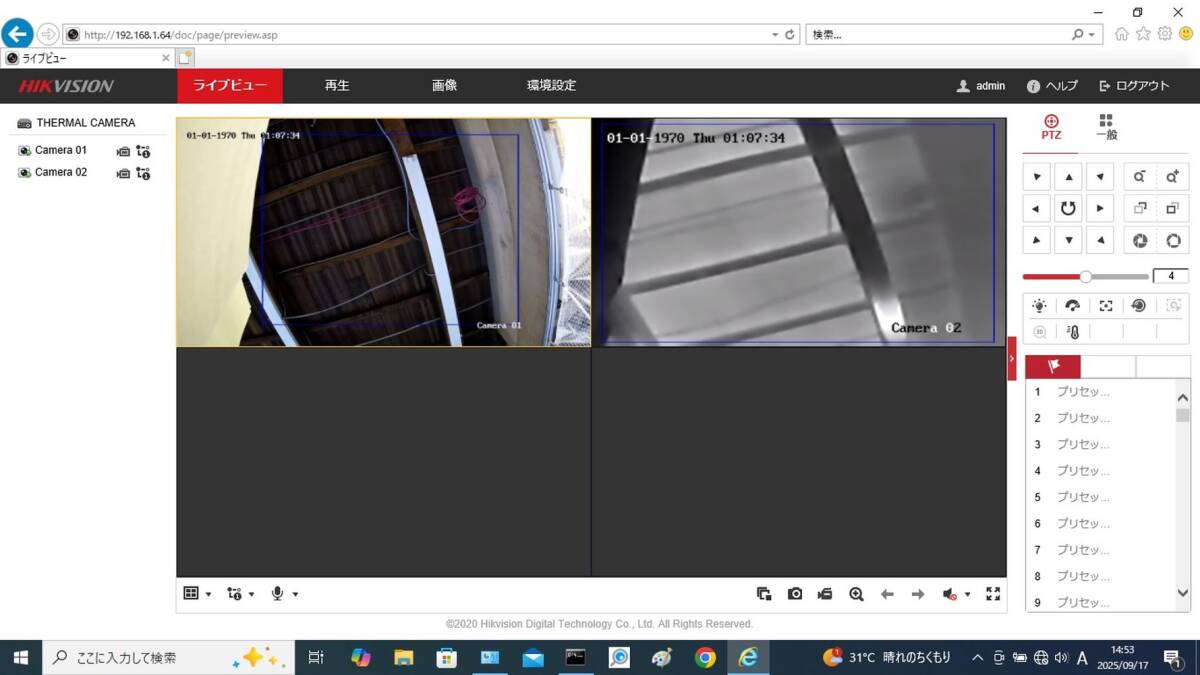Image resolution: width=1200 pixels, height=675 pixels.
Task: Capture a snapshot with the camera icon
Action: pyautogui.click(x=795, y=594)
